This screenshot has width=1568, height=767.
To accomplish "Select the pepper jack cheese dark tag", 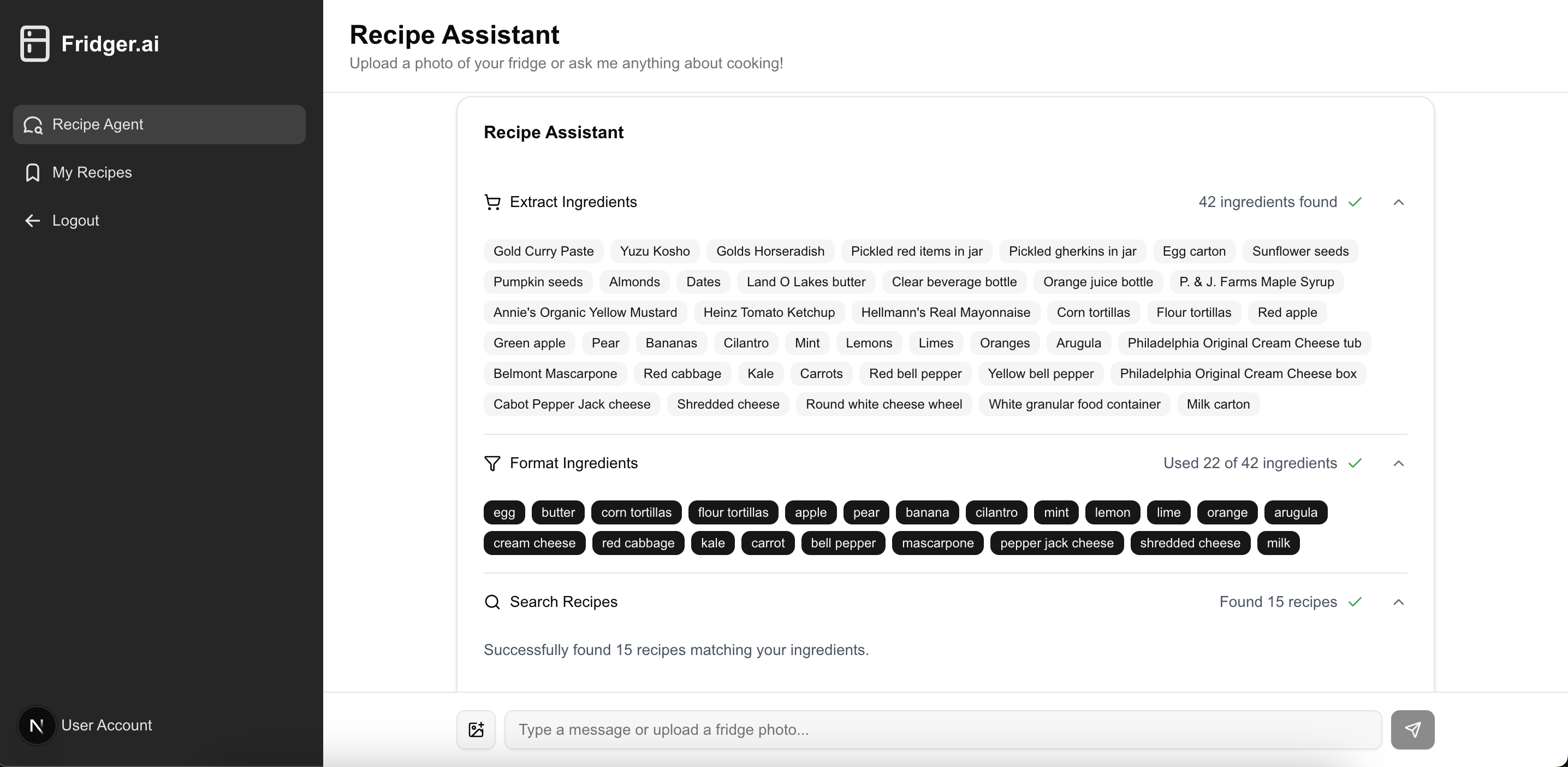I will pyautogui.click(x=1056, y=543).
